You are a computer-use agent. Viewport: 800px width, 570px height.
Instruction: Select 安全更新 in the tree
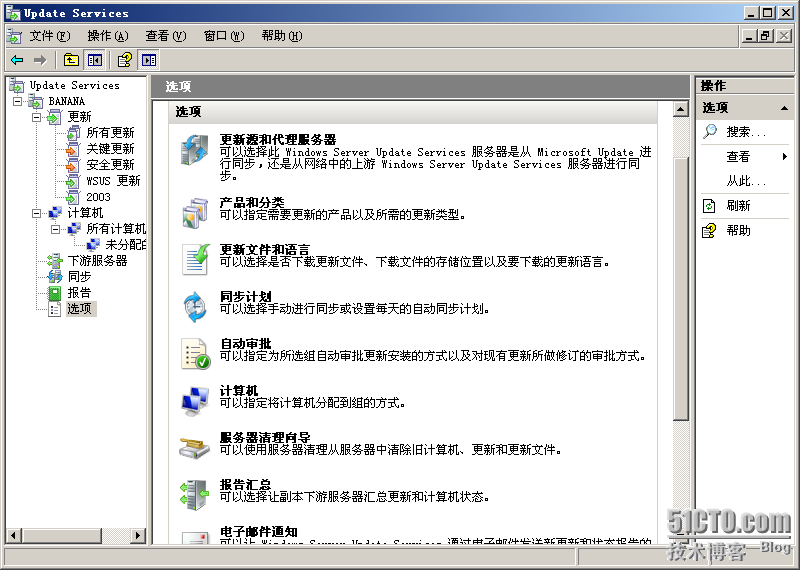(x=110, y=165)
